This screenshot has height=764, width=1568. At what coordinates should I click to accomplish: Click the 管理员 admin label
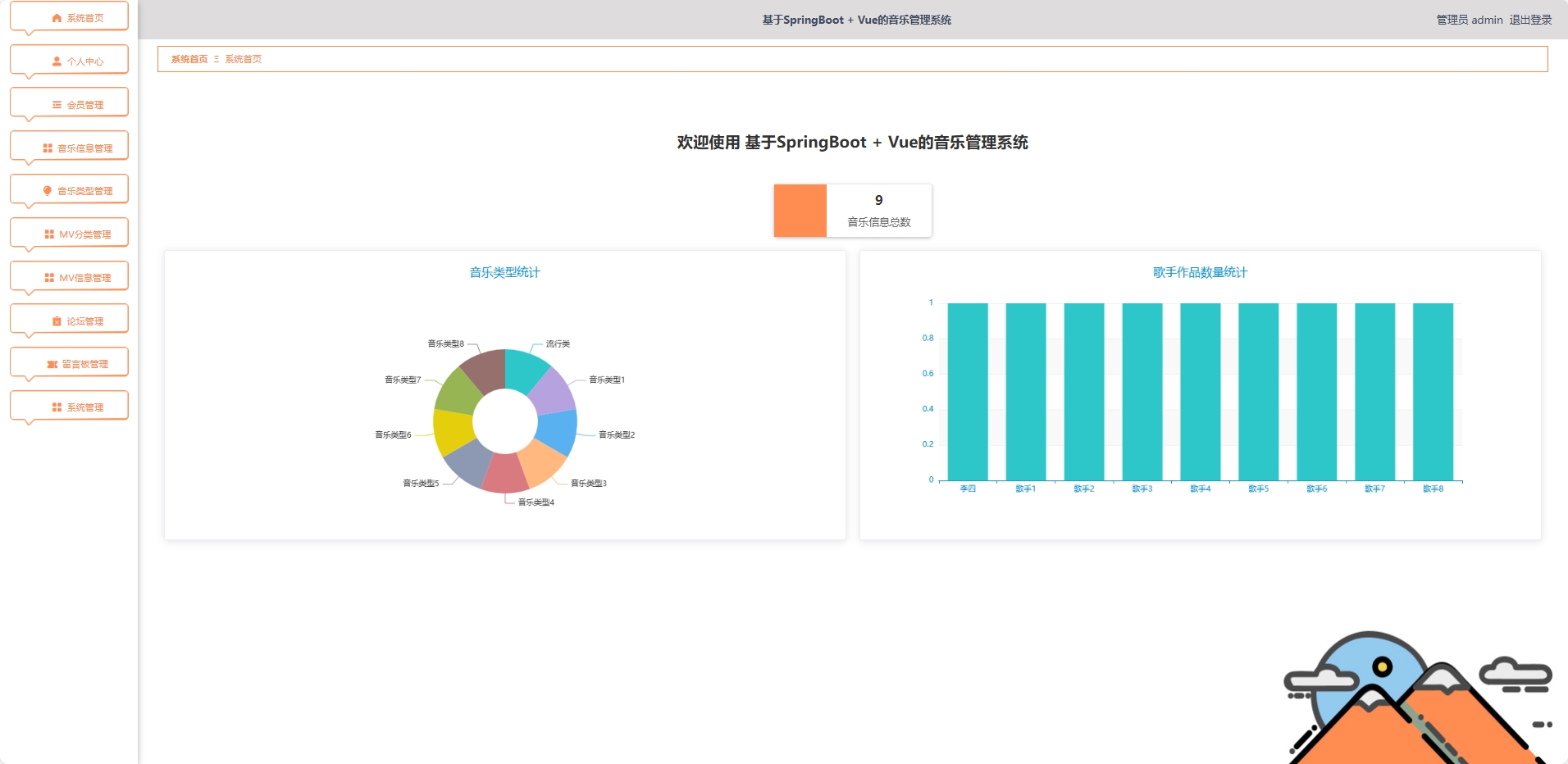click(1470, 20)
